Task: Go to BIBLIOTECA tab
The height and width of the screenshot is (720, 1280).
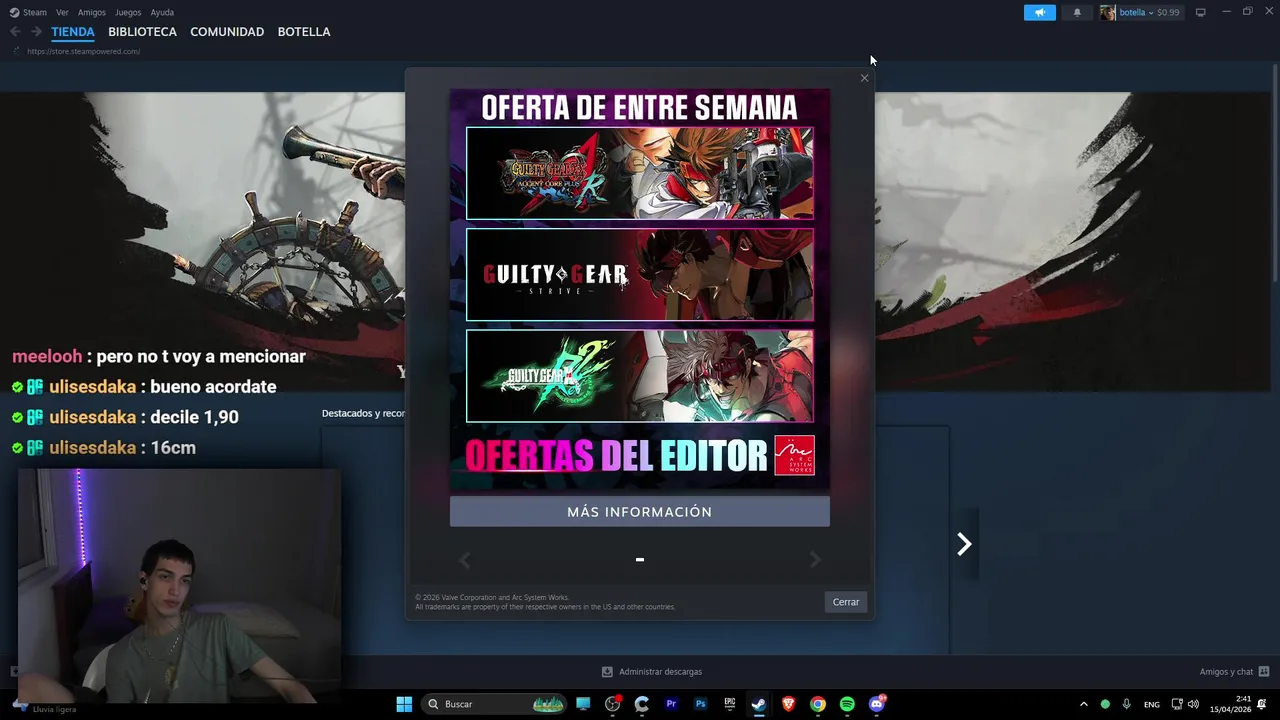Action: pyautogui.click(x=142, y=32)
